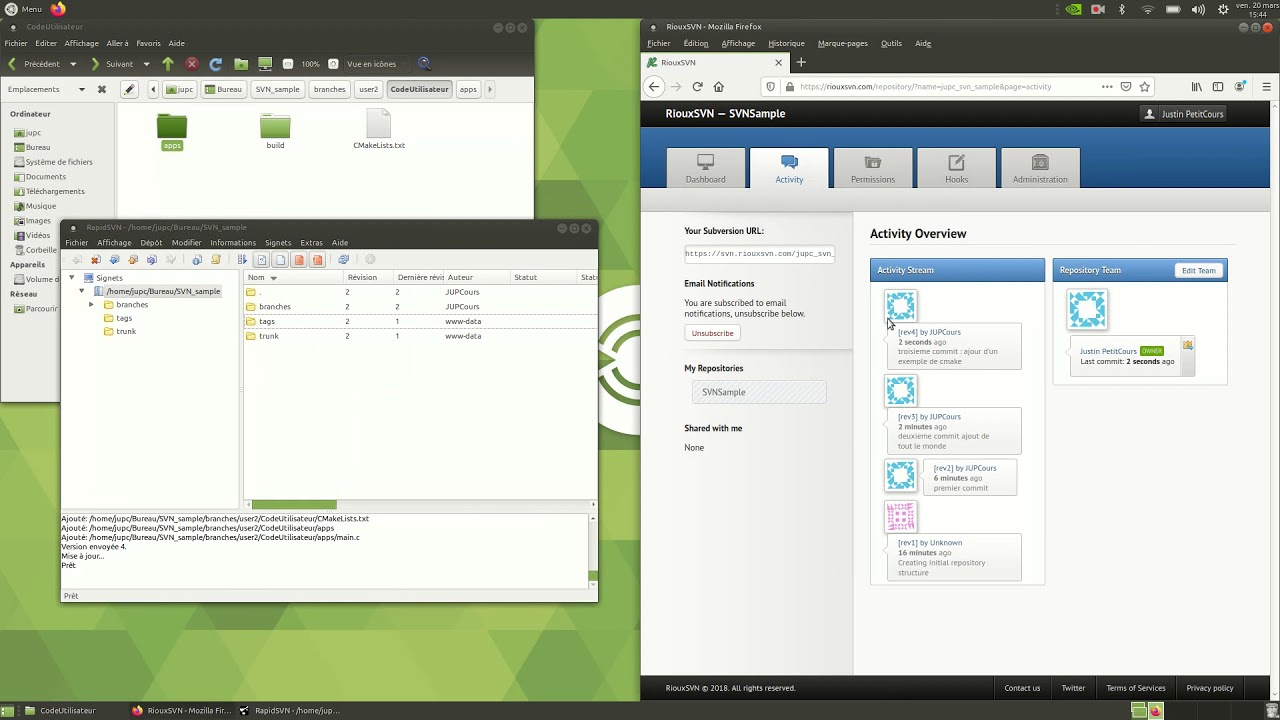Toggle RapidSVN show modified files filter
The height and width of the screenshot is (720, 1280).
[x=299, y=260]
